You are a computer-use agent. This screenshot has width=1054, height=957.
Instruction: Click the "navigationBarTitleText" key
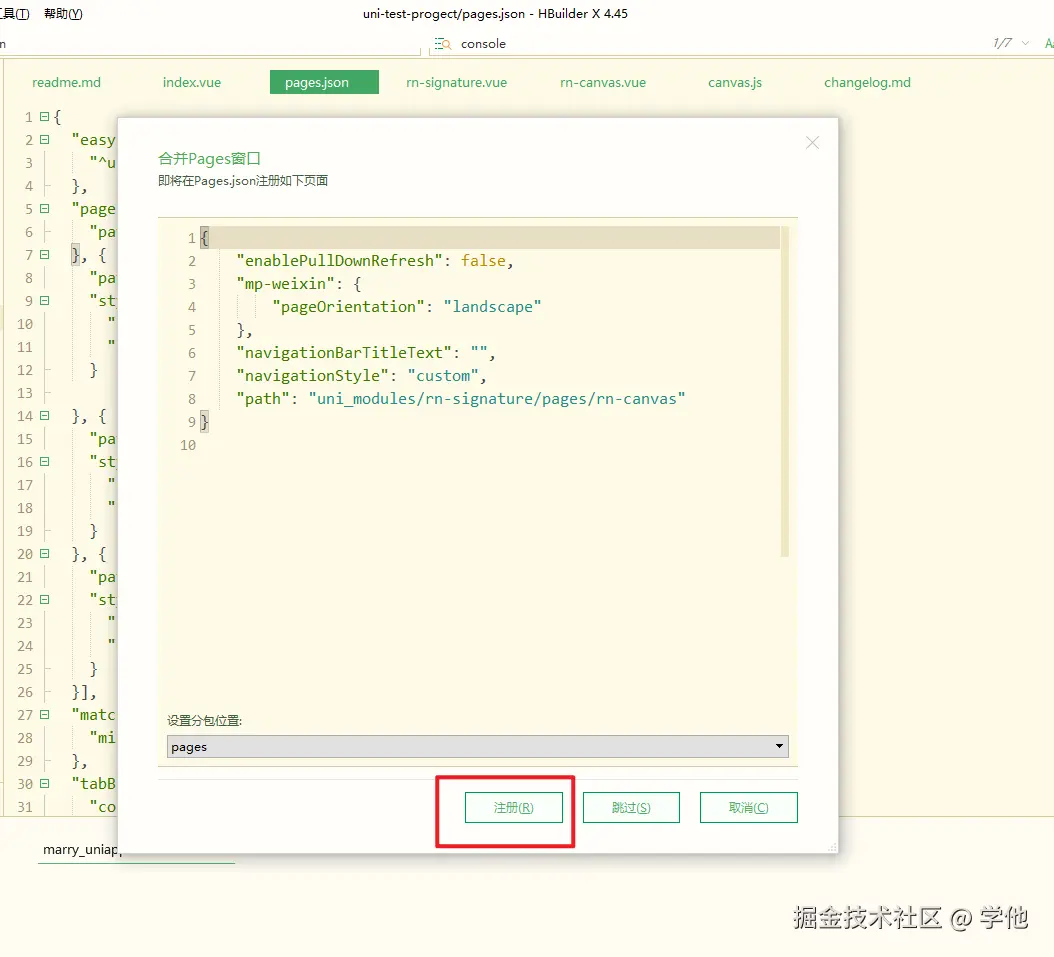(x=343, y=353)
